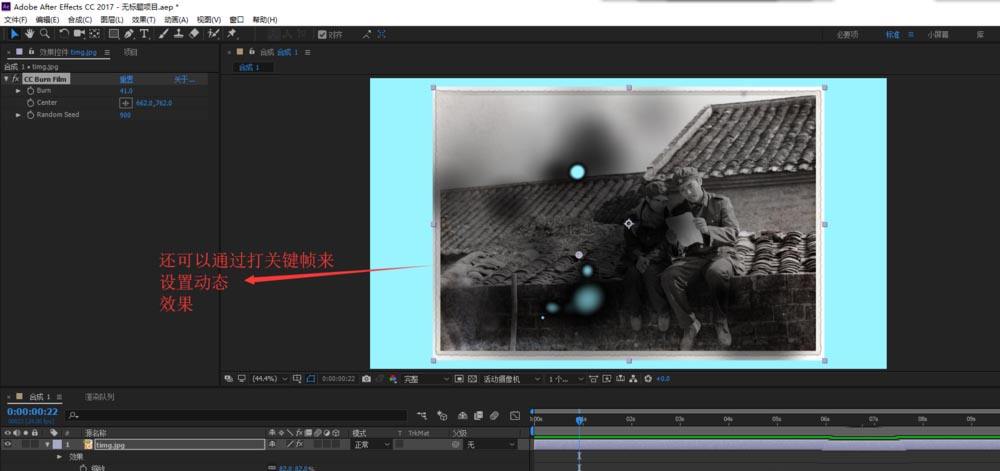Select the Pen tool

pos(129,34)
